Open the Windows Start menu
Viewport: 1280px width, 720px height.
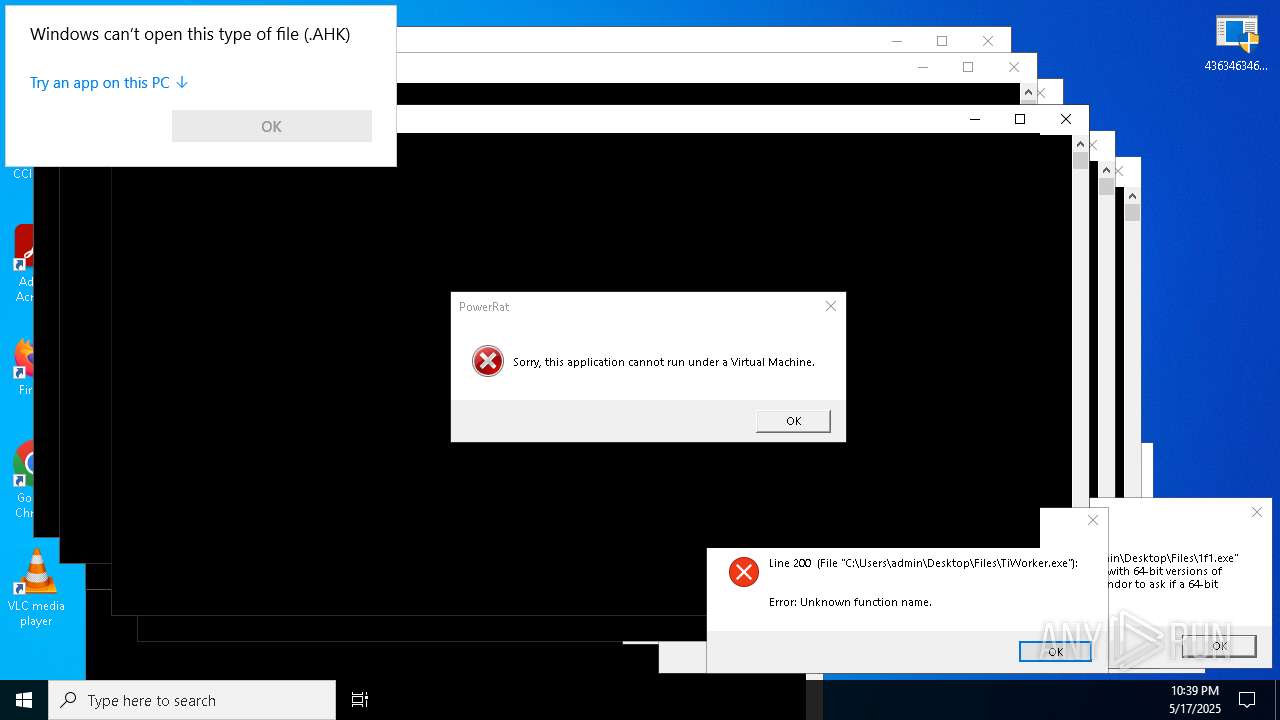coord(24,700)
